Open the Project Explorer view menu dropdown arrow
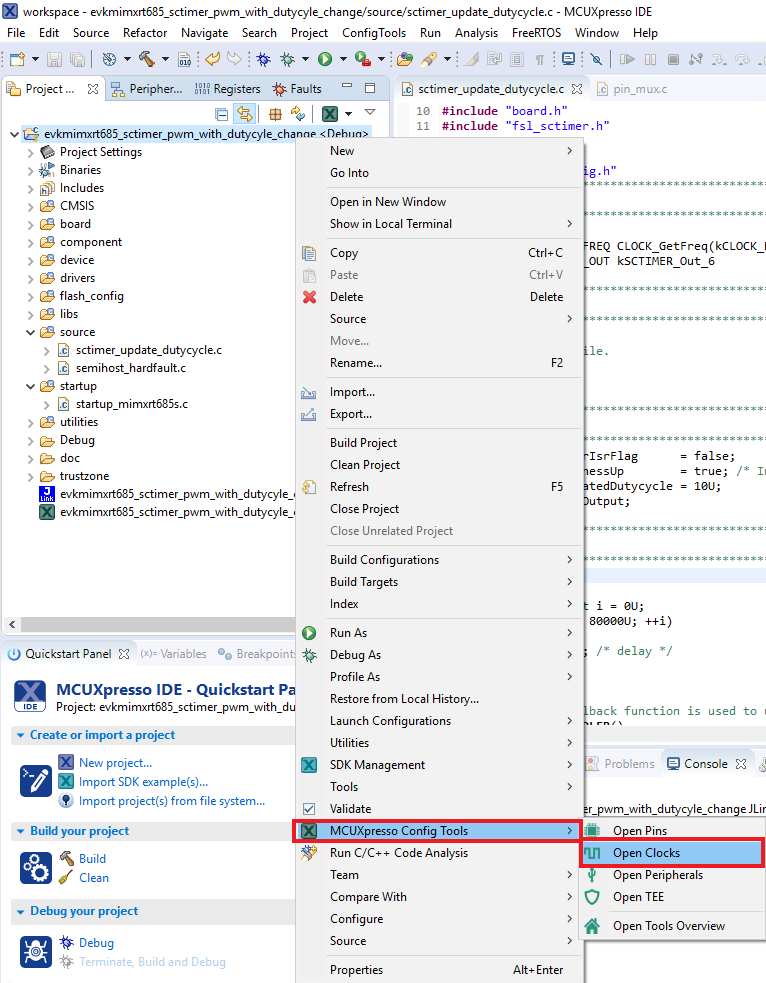This screenshot has width=766, height=983. [370, 113]
